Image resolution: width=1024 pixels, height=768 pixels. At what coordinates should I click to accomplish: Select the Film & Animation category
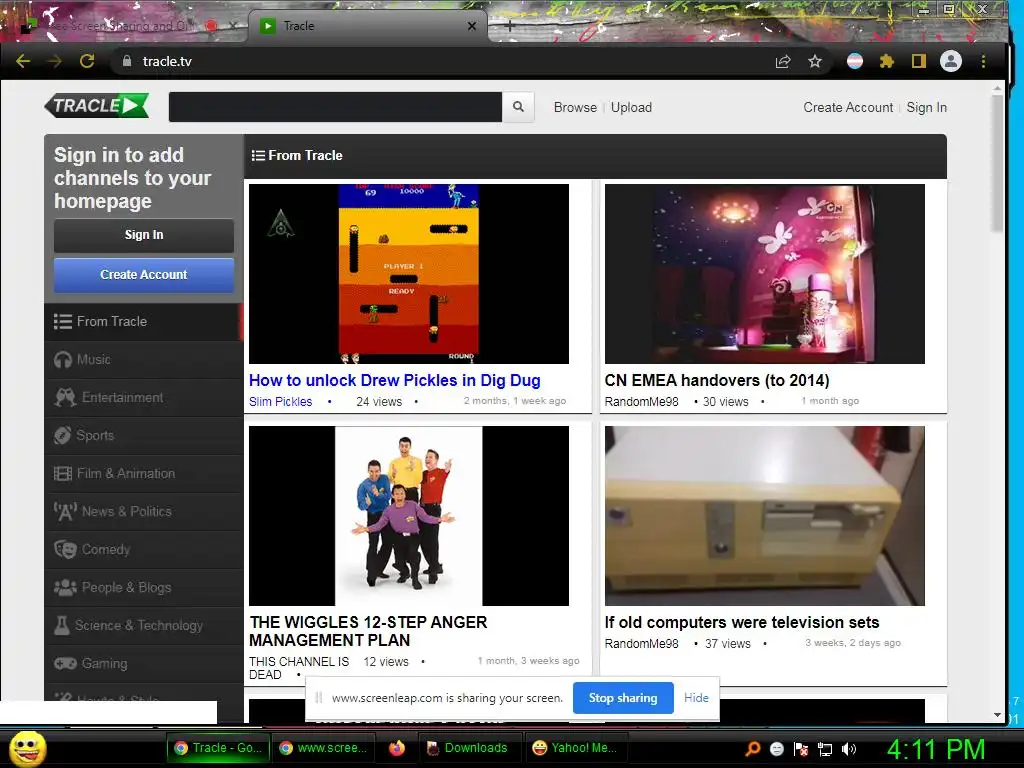(144, 473)
